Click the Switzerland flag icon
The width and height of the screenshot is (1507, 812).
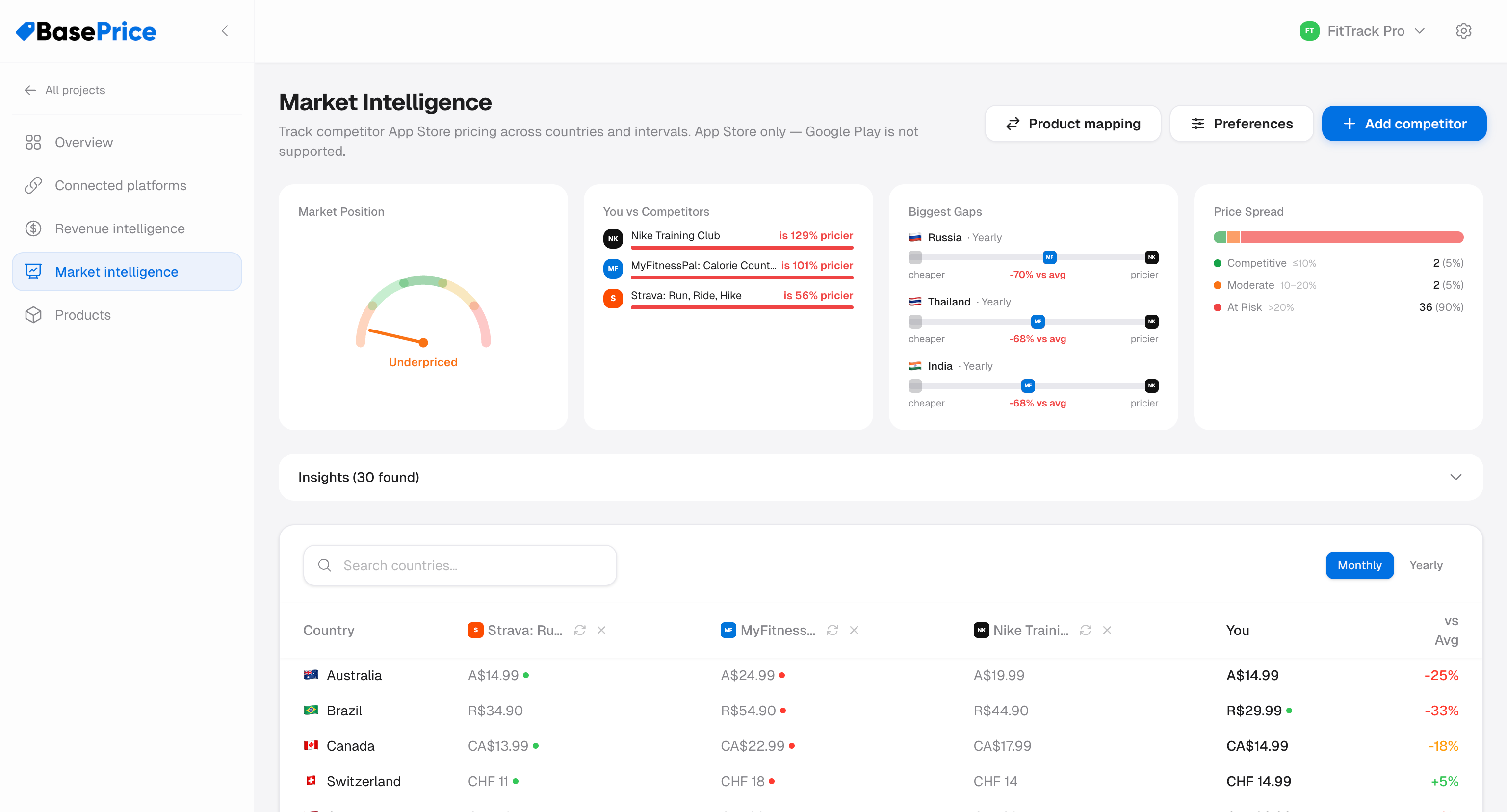coord(311,781)
